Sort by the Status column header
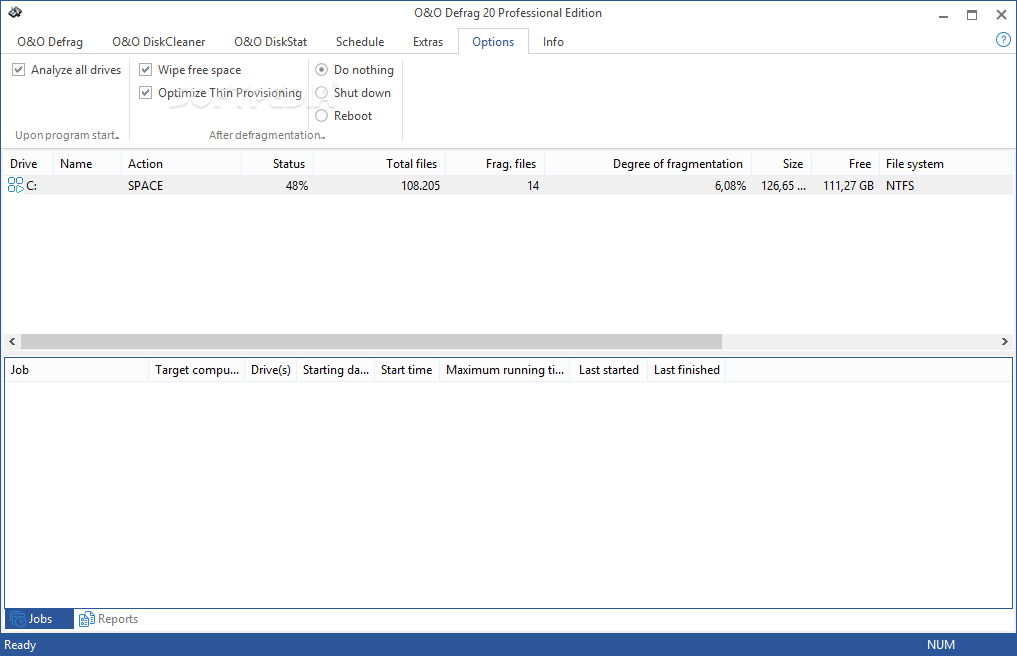The width and height of the screenshot is (1017, 656). [277, 164]
